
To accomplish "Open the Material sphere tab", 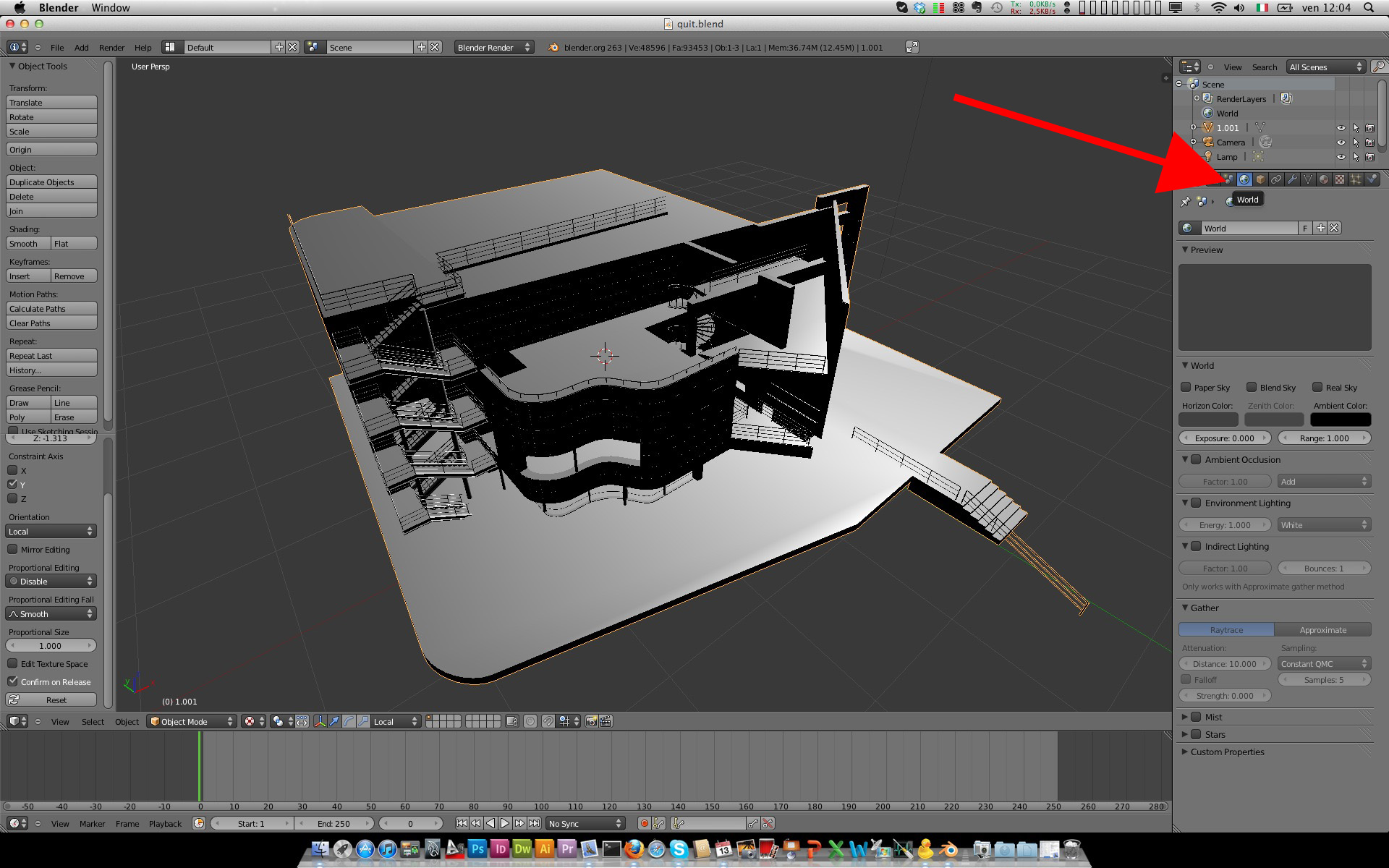I will click(x=1324, y=179).
